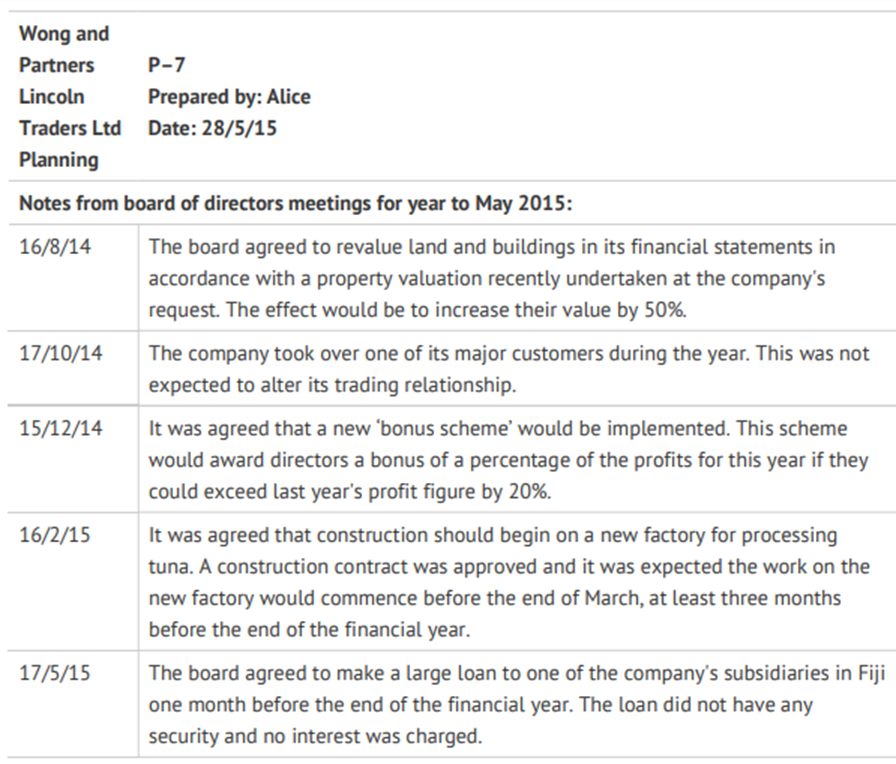Select the 17/5/15 date cell
Viewport: 896px width, 764px height.
pyautogui.click(x=55, y=673)
